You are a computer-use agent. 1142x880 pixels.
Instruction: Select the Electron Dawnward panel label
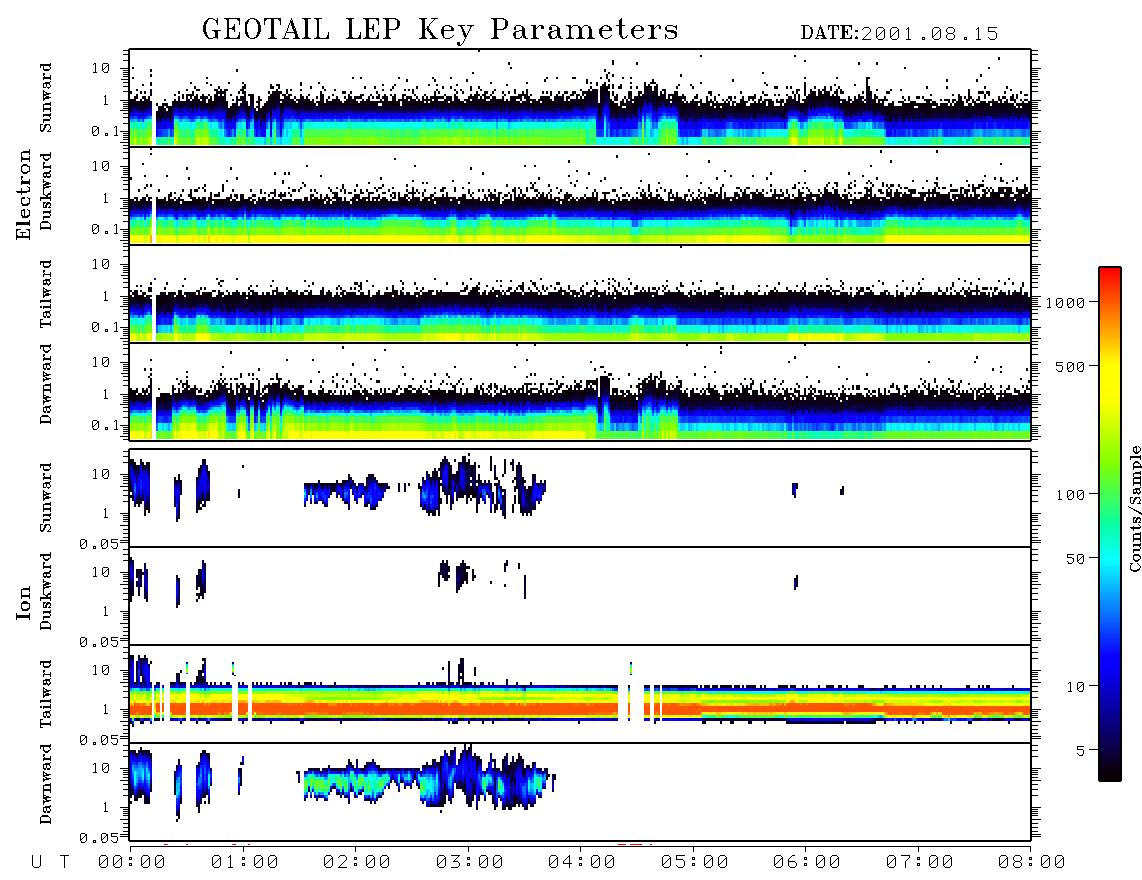[x=46, y=384]
